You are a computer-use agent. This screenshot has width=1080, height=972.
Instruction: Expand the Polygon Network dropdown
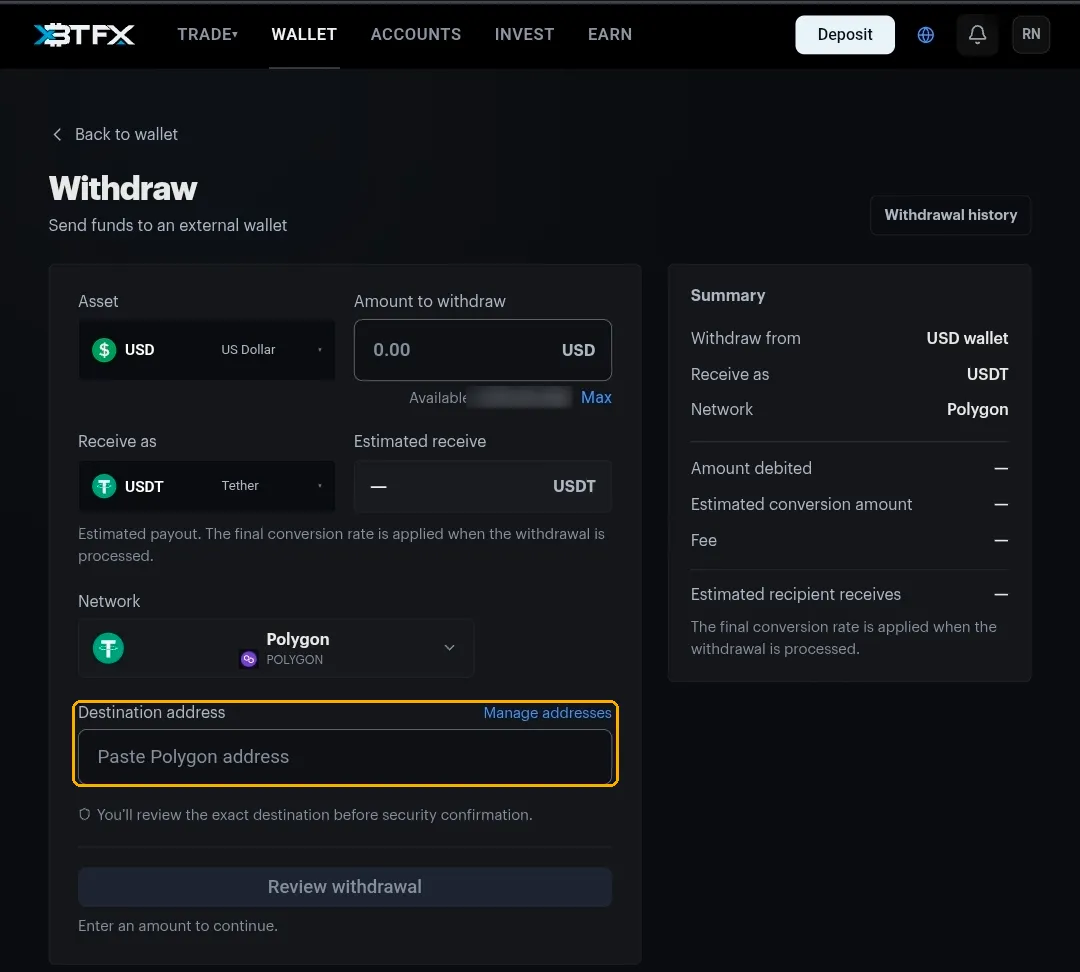tap(276, 648)
